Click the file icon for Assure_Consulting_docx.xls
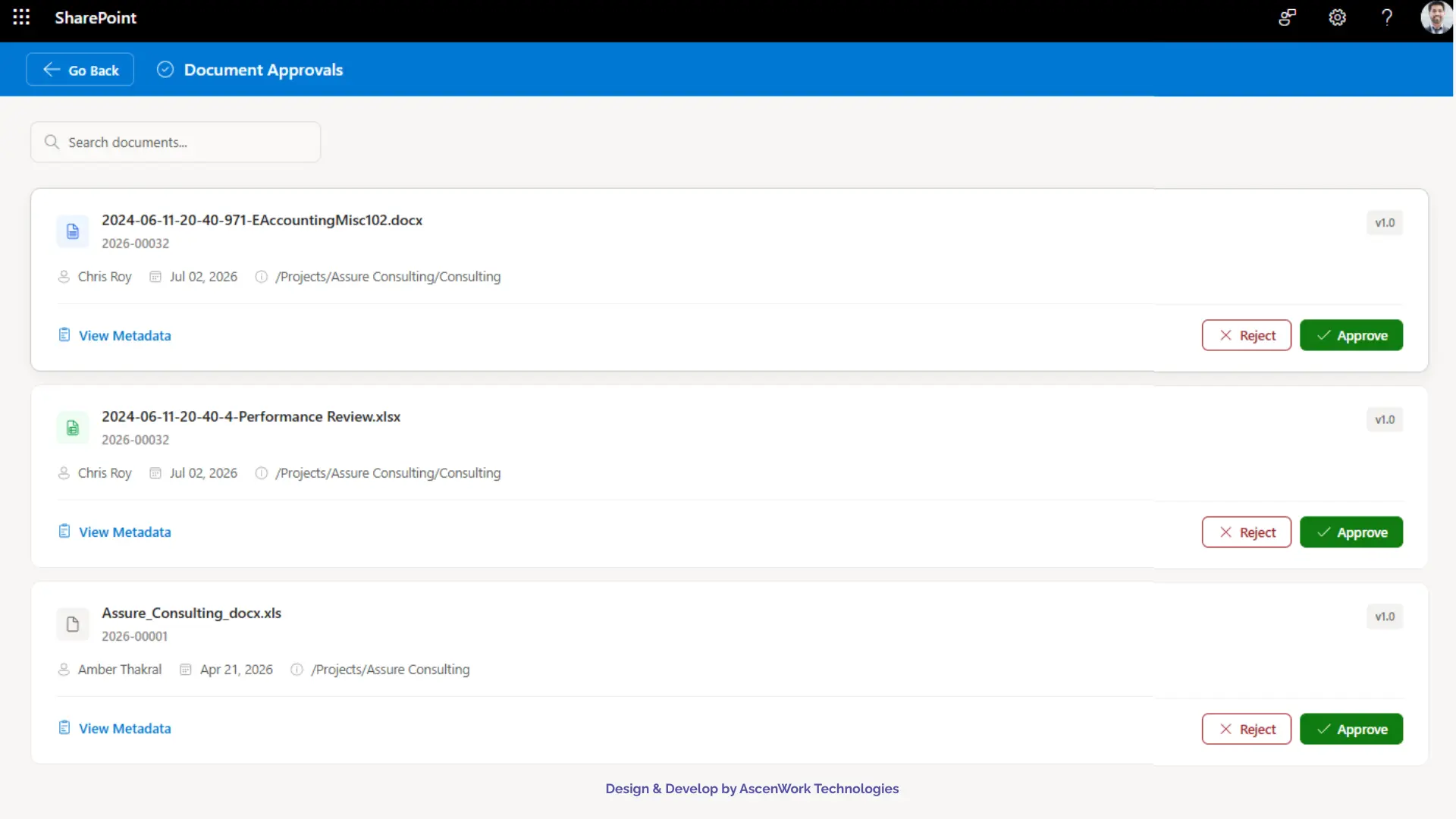Screen dimensions: 1456x819 point(73,624)
